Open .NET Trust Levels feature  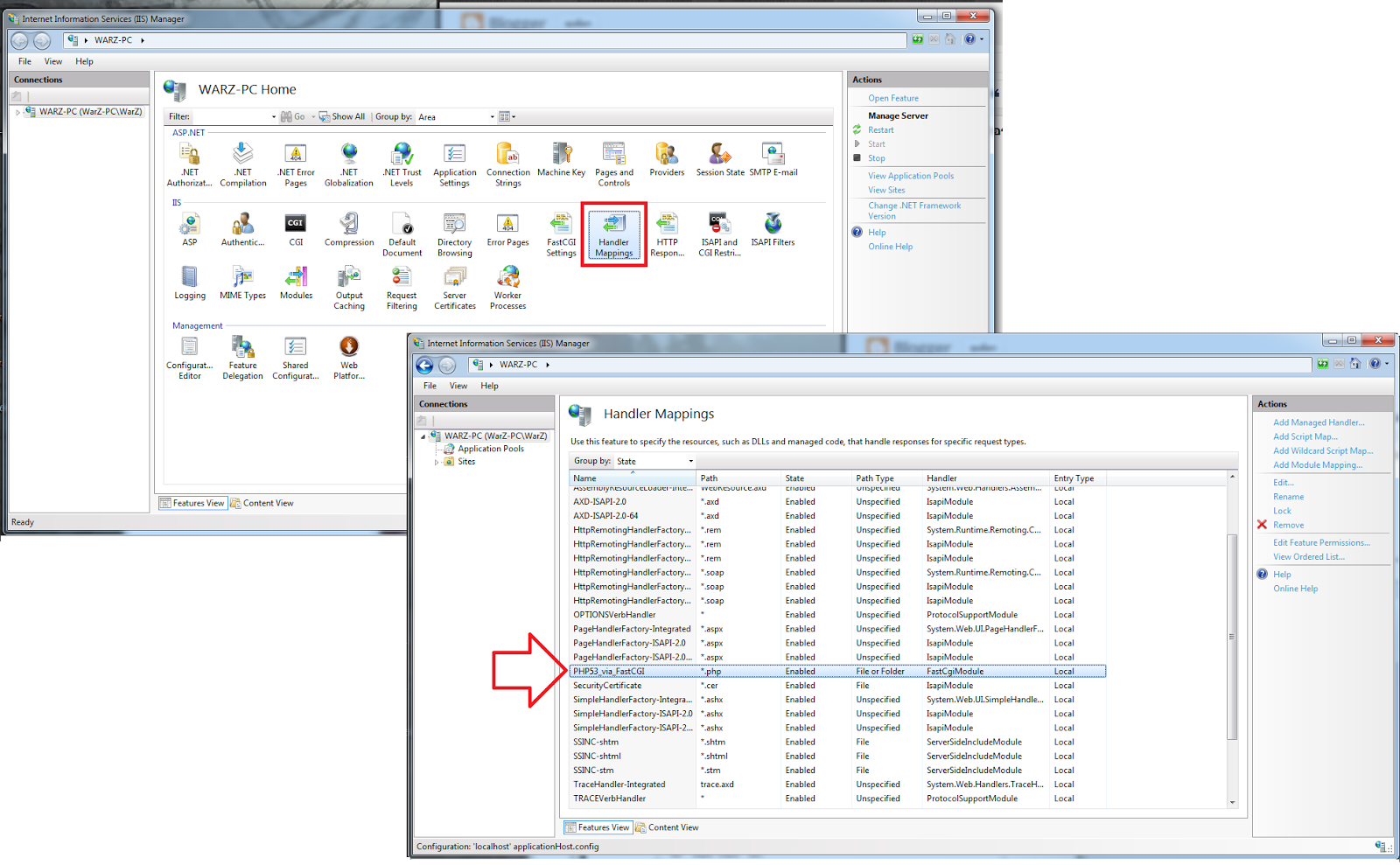click(402, 164)
